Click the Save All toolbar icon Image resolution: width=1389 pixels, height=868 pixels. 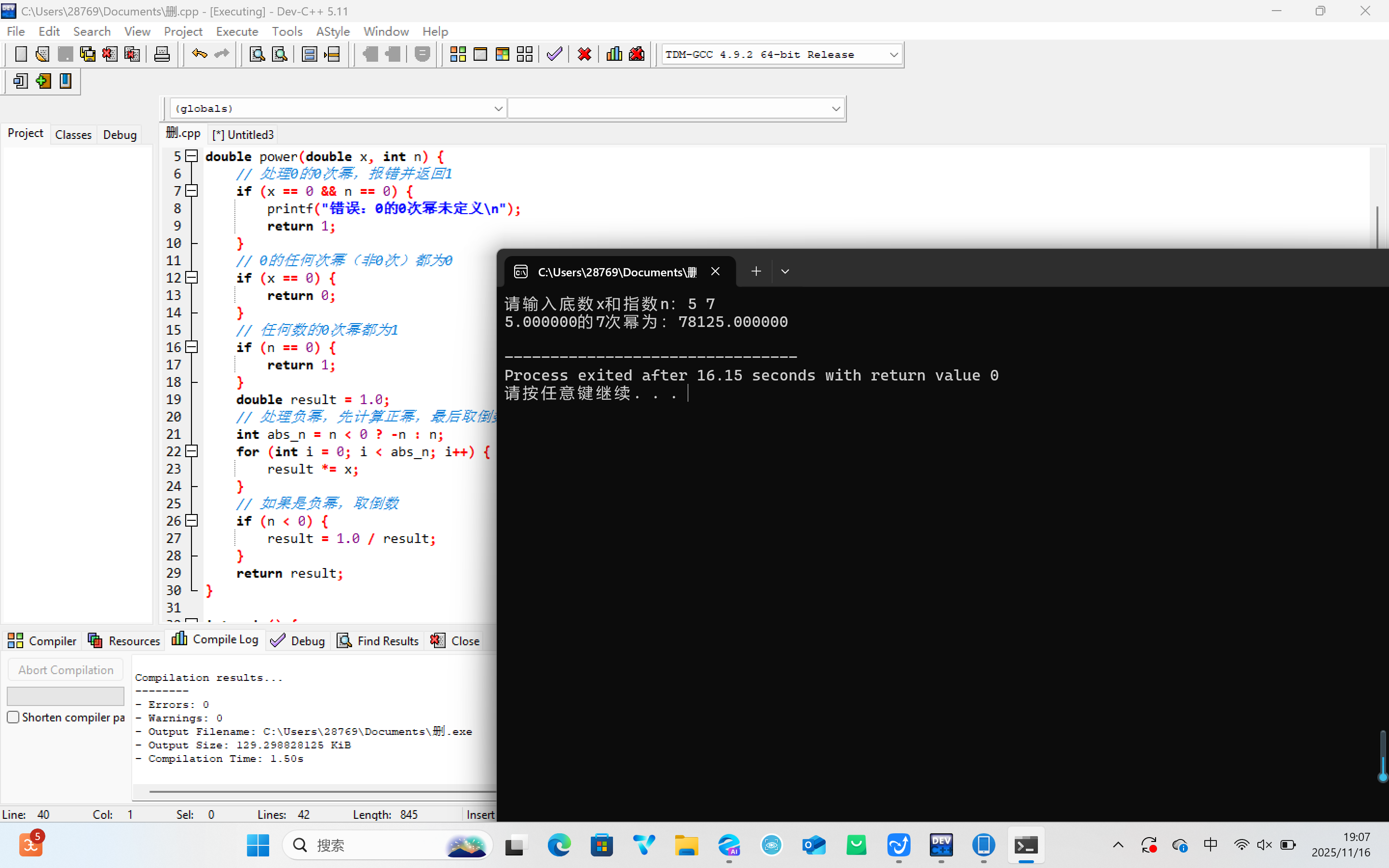coord(87,54)
